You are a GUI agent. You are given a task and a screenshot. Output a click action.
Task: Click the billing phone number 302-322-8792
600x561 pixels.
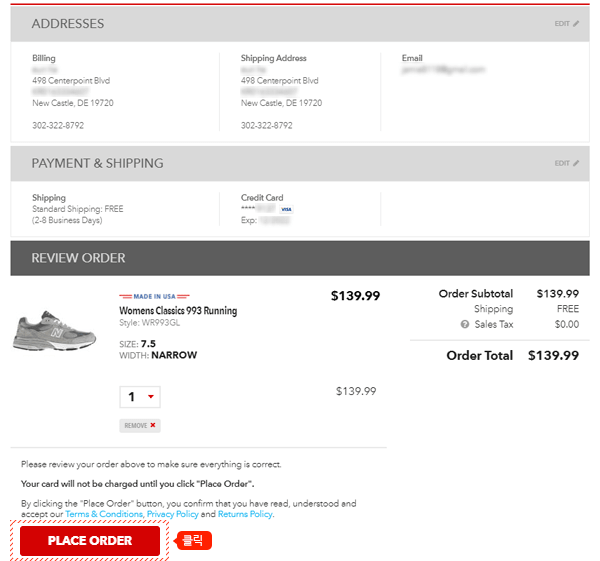point(58,125)
